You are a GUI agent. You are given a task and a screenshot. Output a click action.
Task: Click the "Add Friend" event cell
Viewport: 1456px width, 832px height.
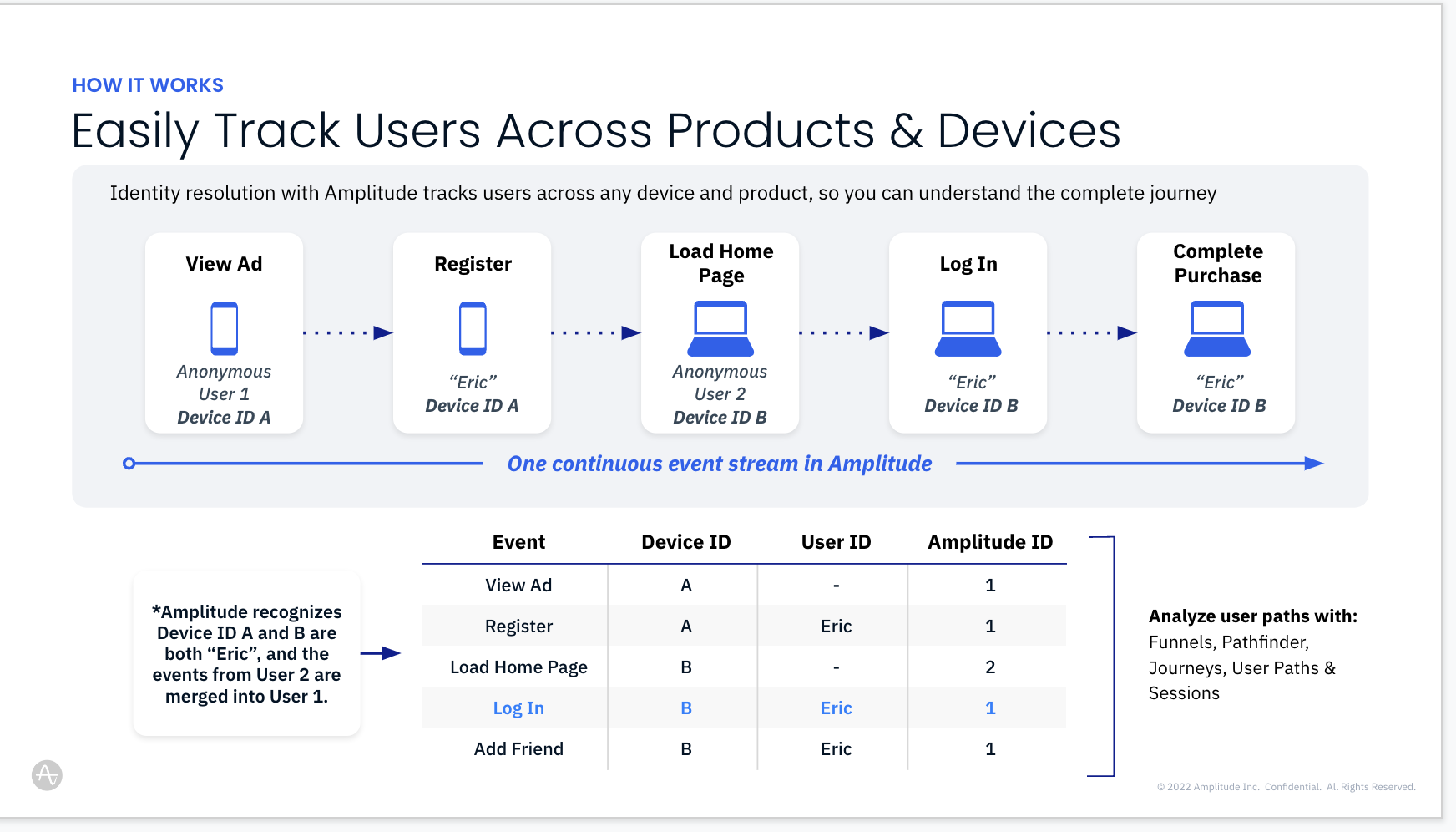tap(518, 749)
